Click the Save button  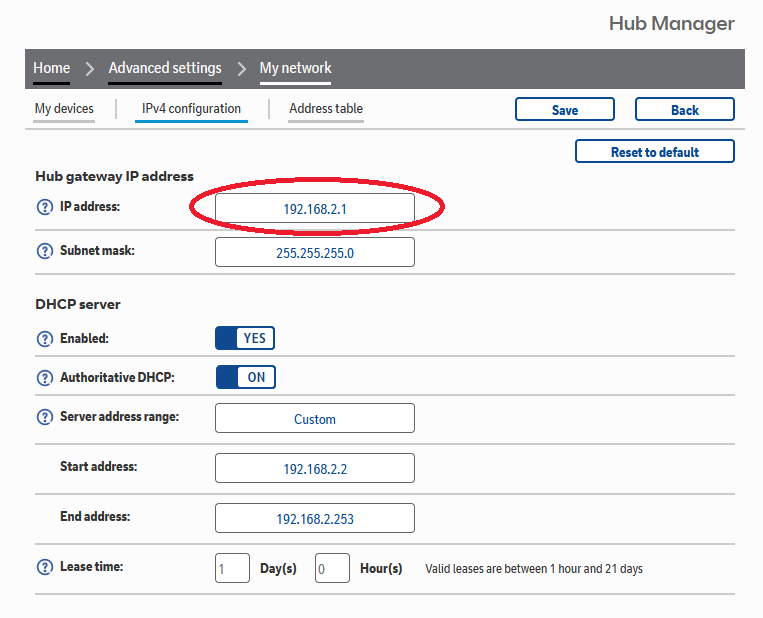[564, 109]
